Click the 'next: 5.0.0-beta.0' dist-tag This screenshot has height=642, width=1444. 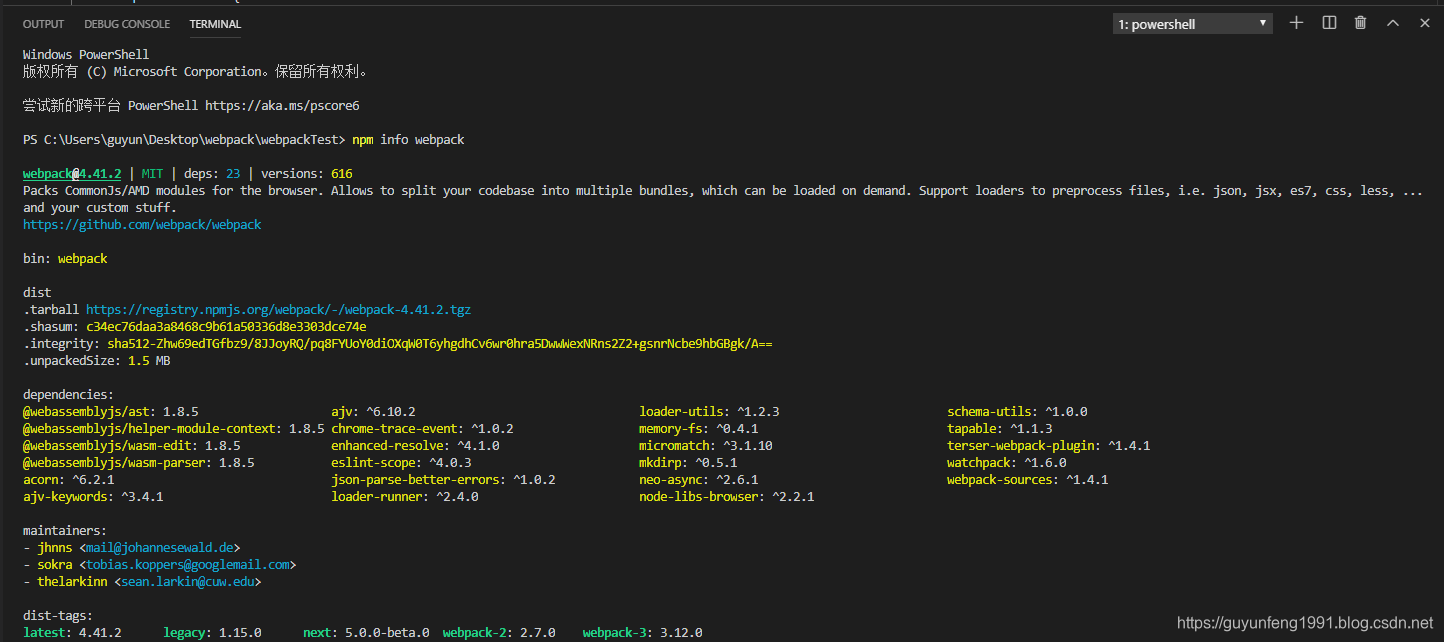point(366,633)
